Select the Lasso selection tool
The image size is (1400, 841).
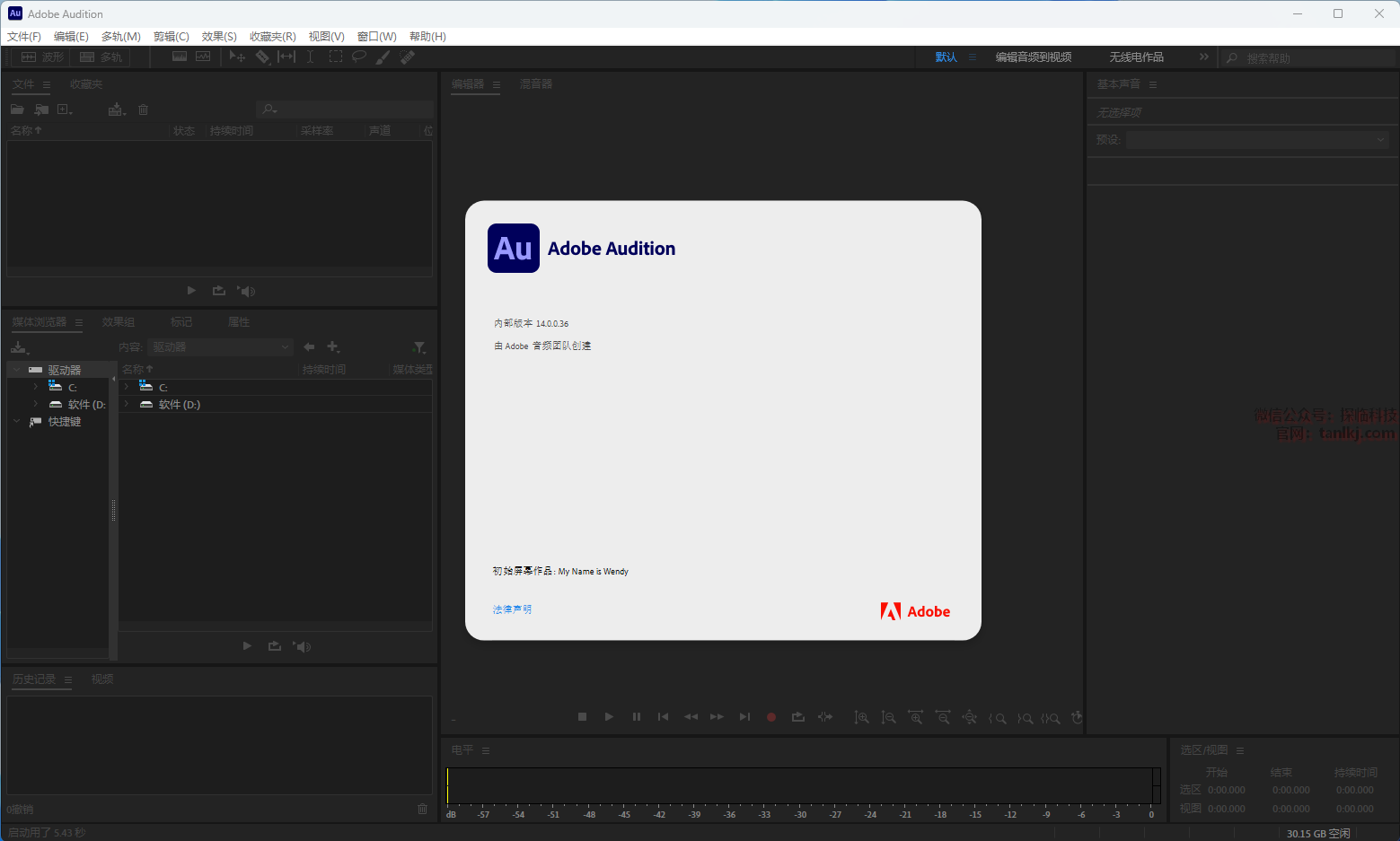[x=359, y=57]
